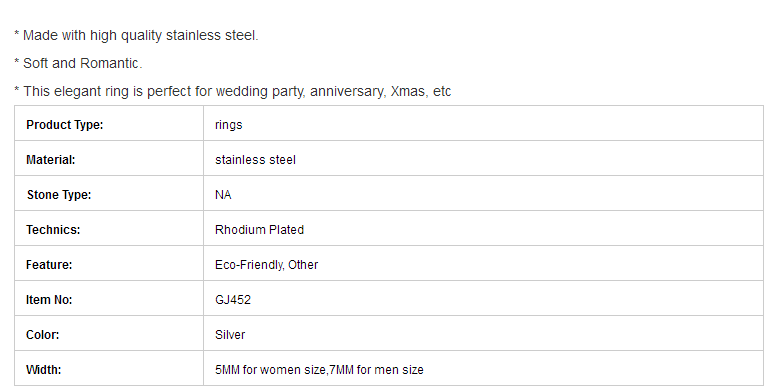
Task: Select the 'rings' value cell
Action: (x=484, y=123)
